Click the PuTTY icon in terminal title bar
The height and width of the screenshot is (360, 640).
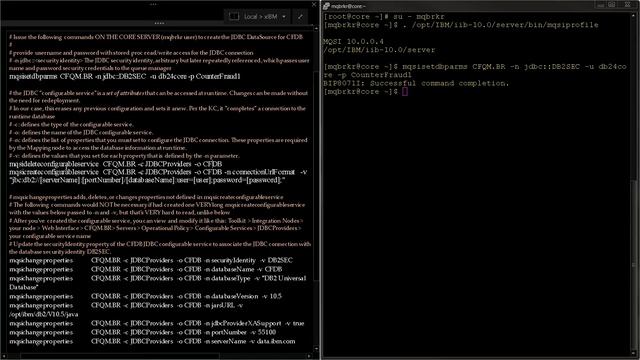326,6
